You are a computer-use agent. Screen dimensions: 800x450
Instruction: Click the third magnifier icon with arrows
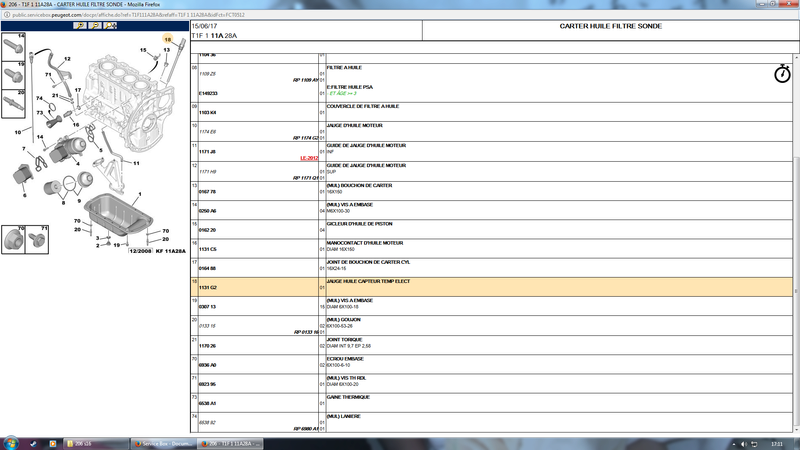click(110, 26)
